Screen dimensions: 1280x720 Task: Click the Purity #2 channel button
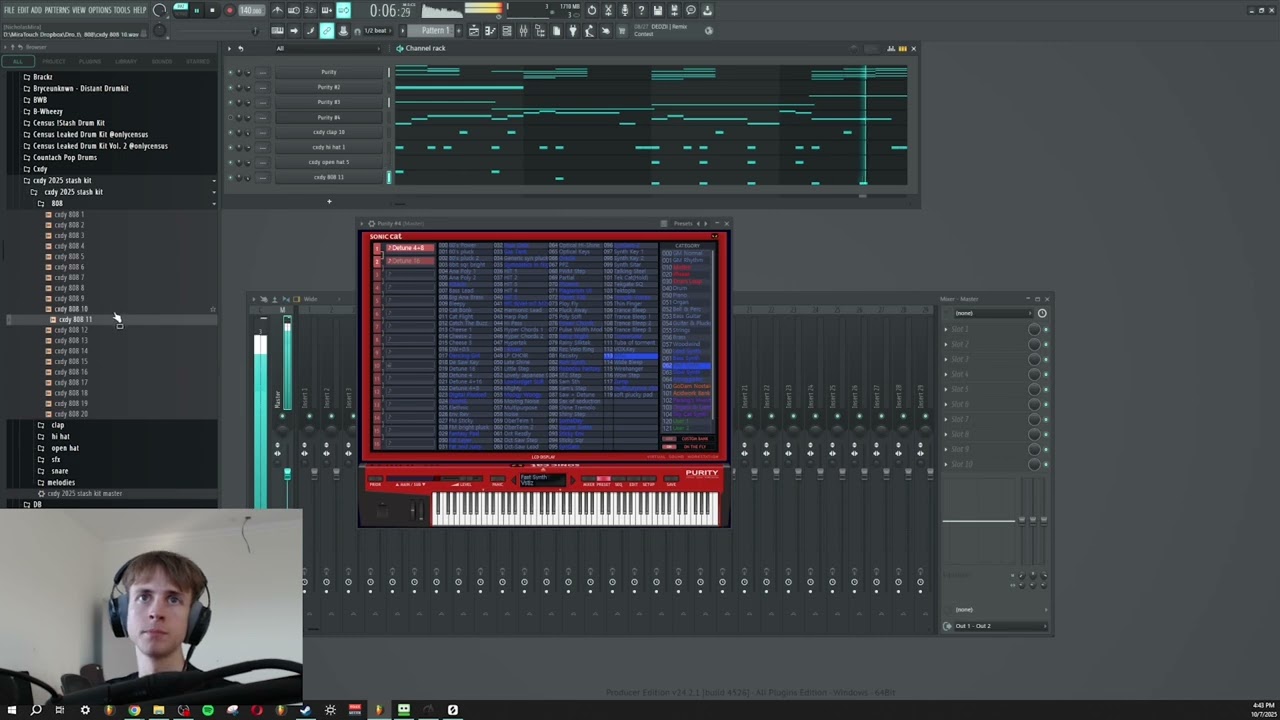click(x=329, y=87)
